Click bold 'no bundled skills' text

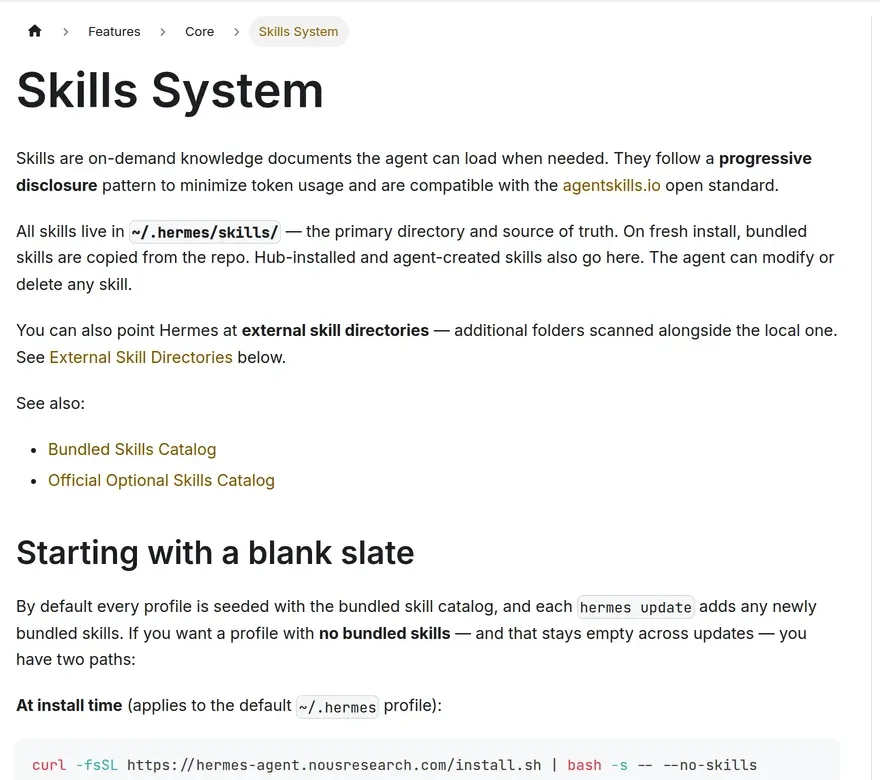tap(384, 633)
